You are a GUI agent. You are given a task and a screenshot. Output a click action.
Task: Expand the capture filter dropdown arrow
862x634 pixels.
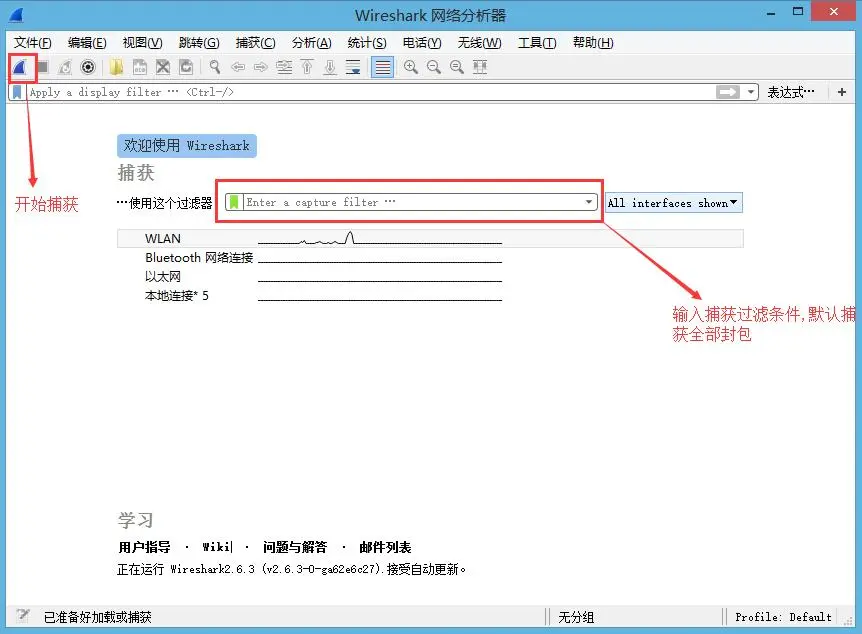pos(589,202)
